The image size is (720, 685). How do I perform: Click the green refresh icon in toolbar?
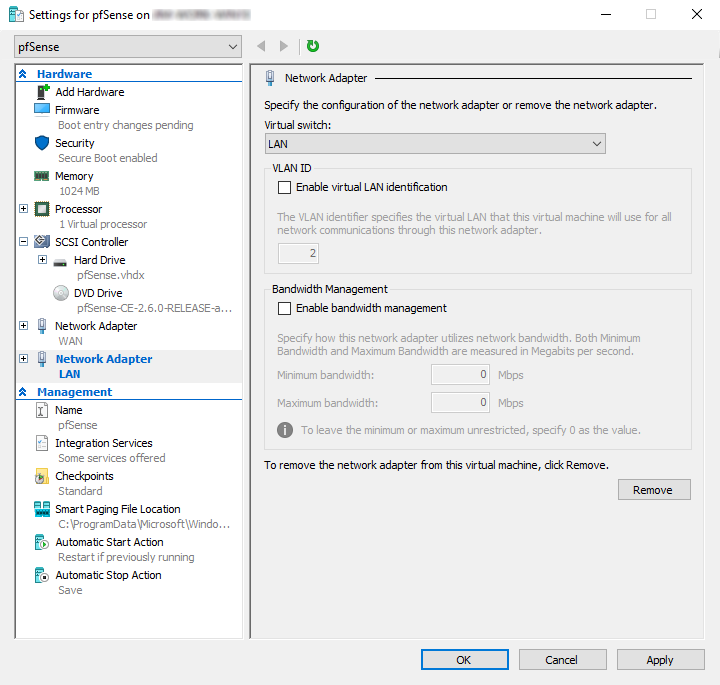tap(313, 46)
